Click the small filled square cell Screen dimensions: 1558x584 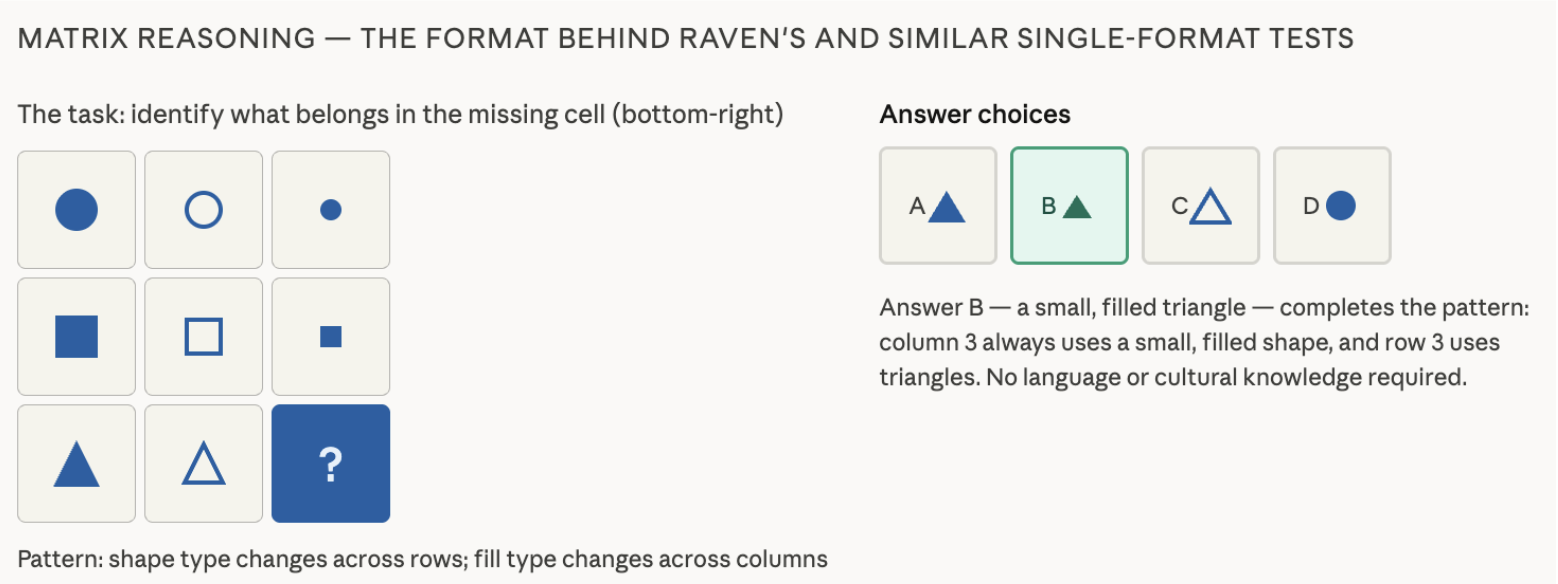(x=331, y=337)
